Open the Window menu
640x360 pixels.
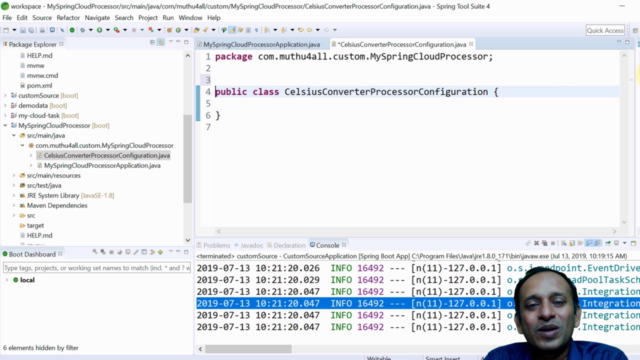(190, 18)
